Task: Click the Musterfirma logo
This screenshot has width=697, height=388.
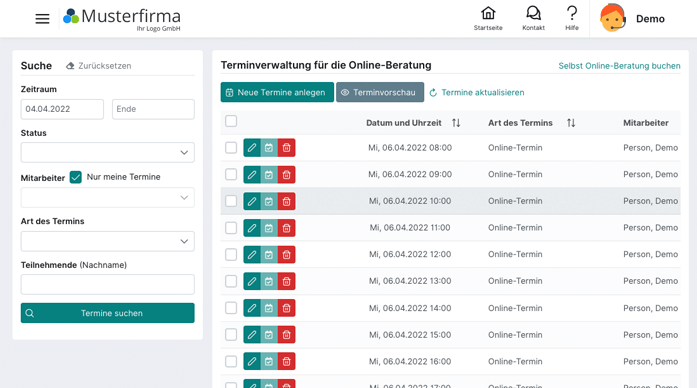Action: 122,19
